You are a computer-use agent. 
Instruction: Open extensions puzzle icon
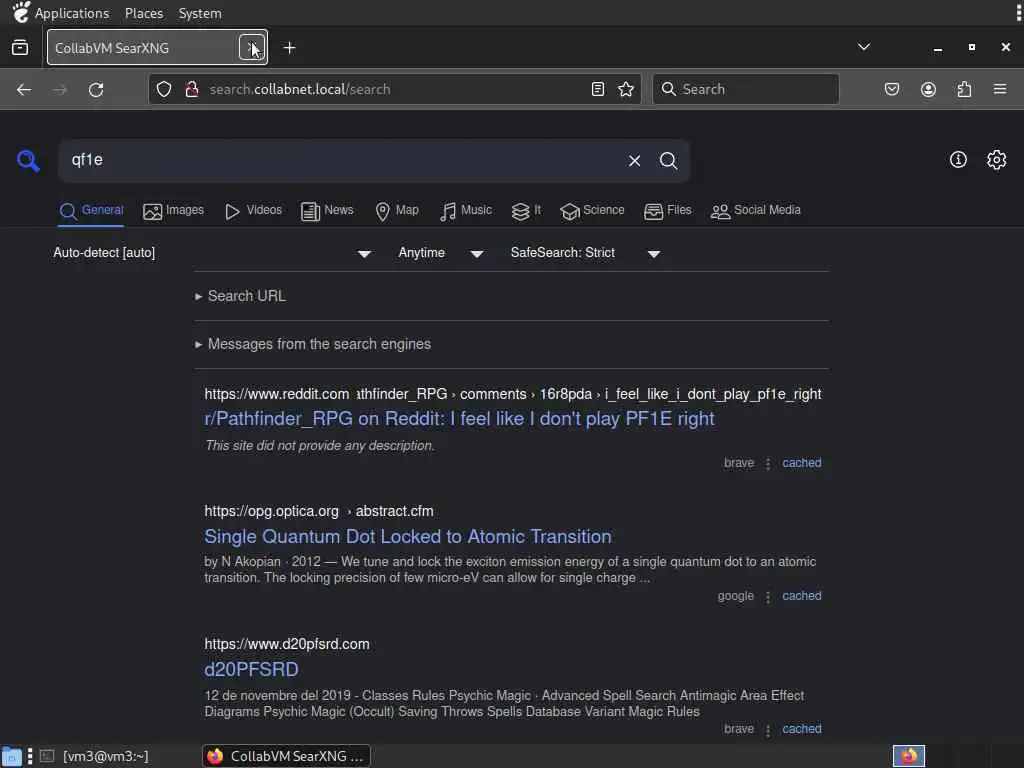[964, 89]
